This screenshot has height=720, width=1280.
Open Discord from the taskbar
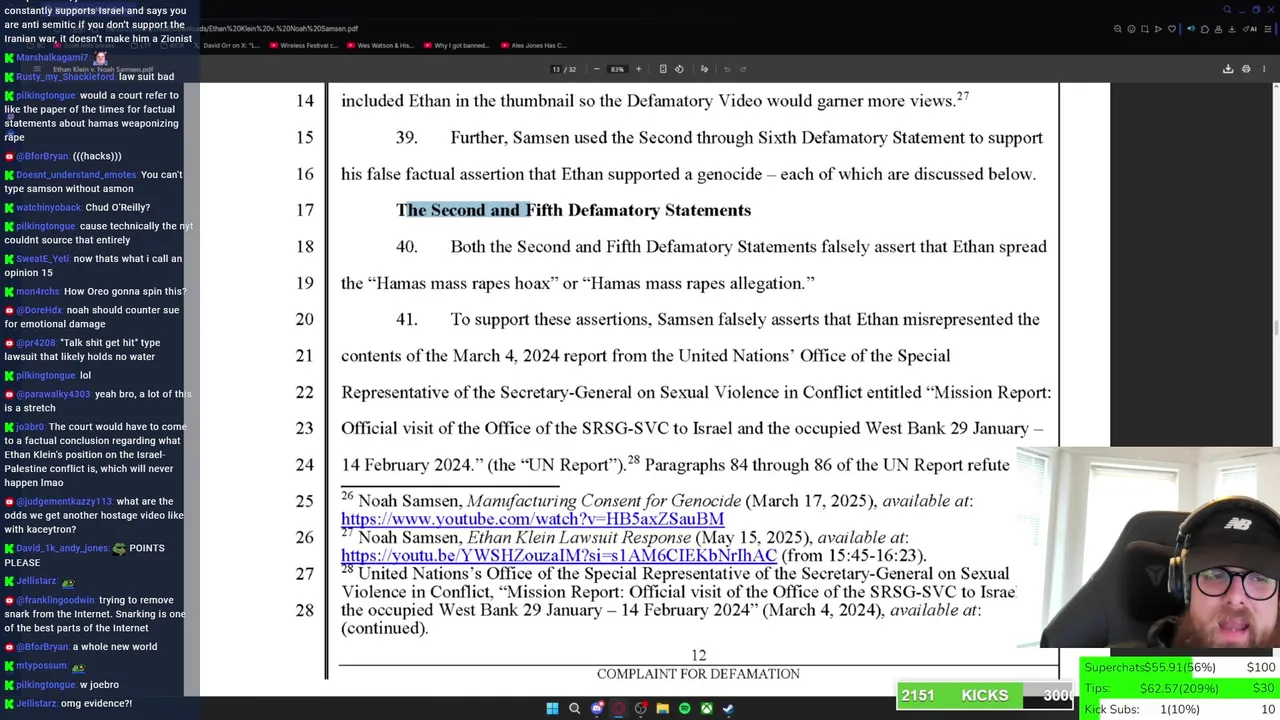[x=597, y=708]
